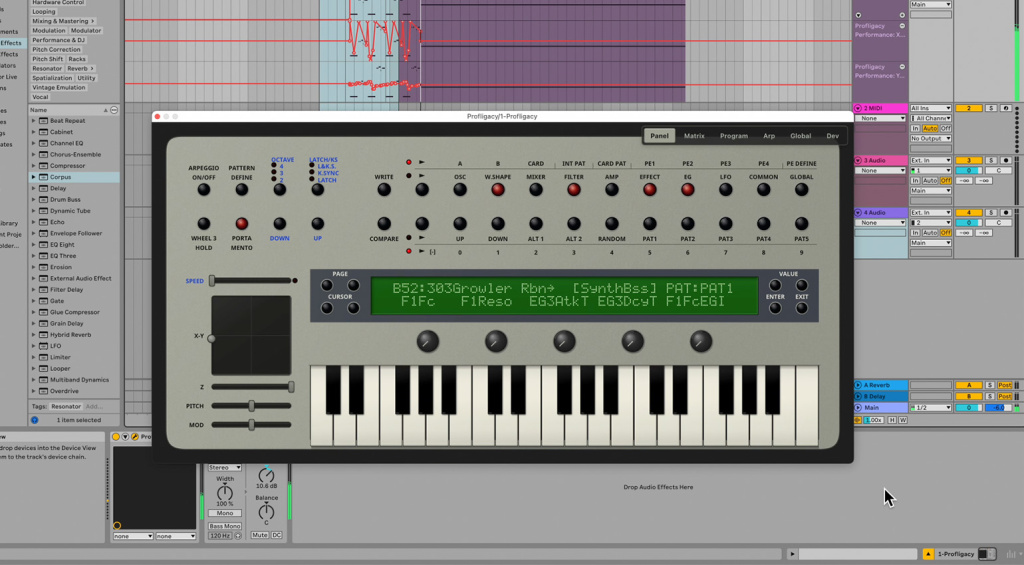1024x565 pixels.
Task: Select the GLOBAL edit button
Action: (801, 190)
